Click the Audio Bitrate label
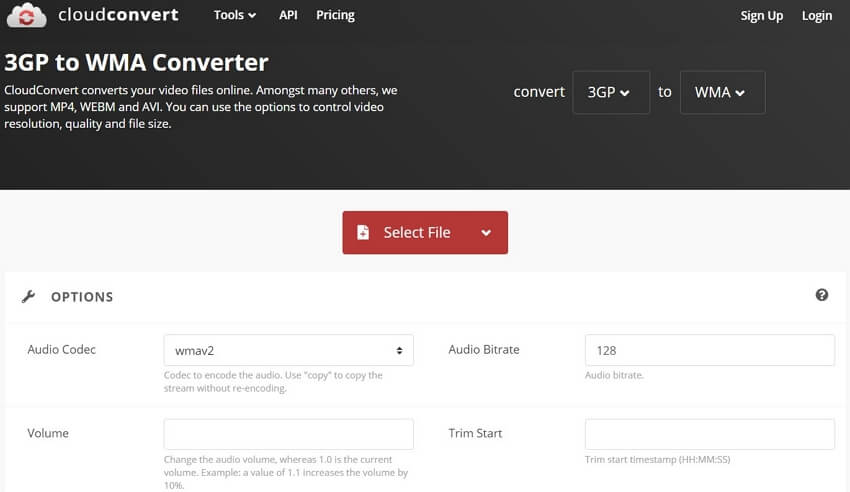The height and width of the screenshot is (492, 850). pyautogui.click(x=484, y=349)
